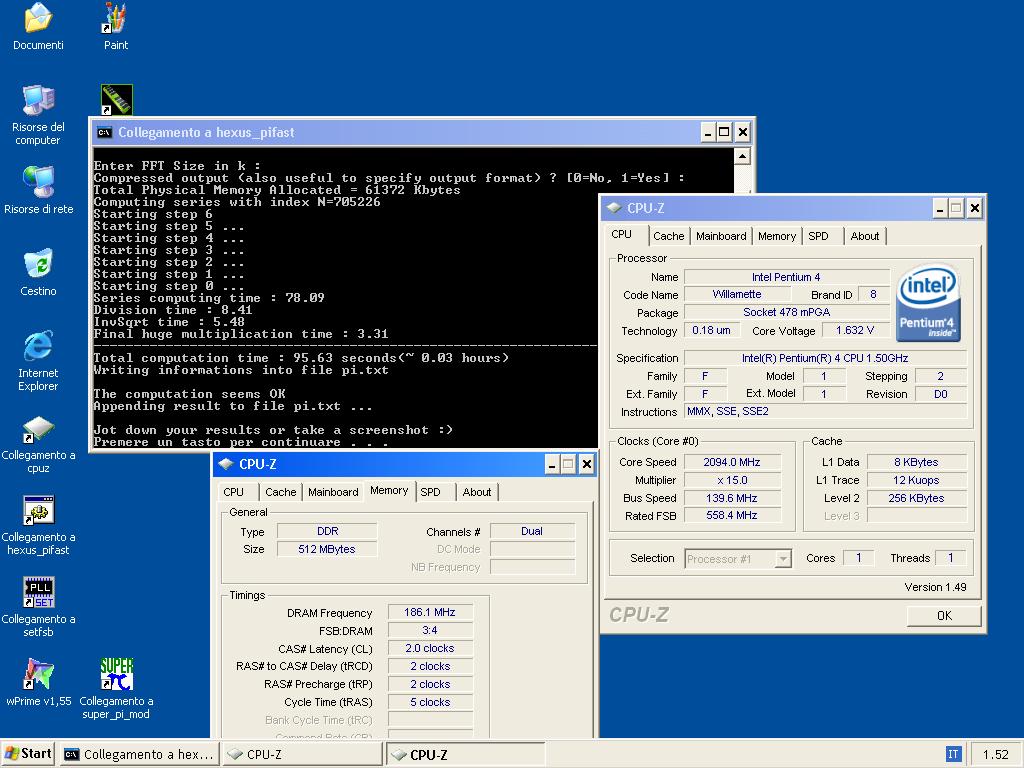The image size is (1024, 768).
Task: Open Cache tab in Memory CPU-Z window
Action: point(281,492)
